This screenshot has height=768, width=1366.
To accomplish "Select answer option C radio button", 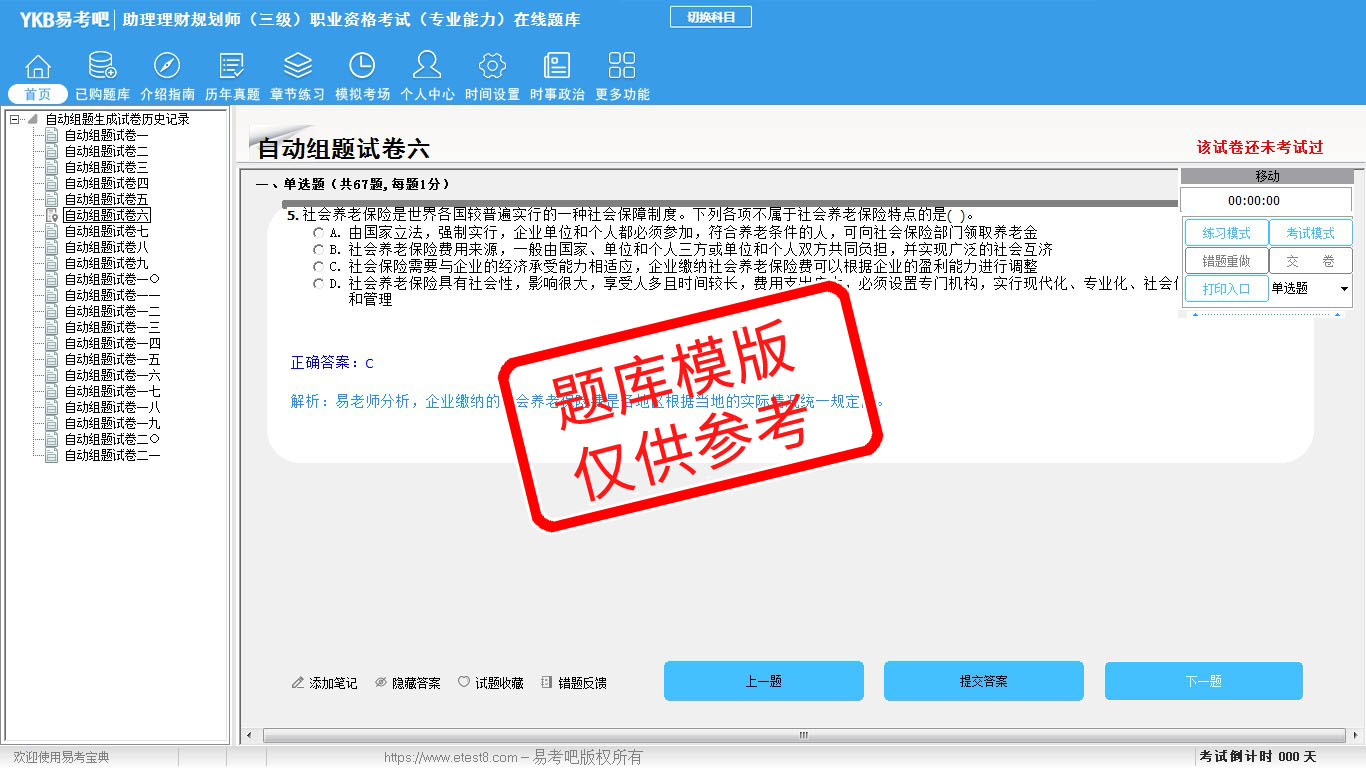I will click(x=319, y=267).
